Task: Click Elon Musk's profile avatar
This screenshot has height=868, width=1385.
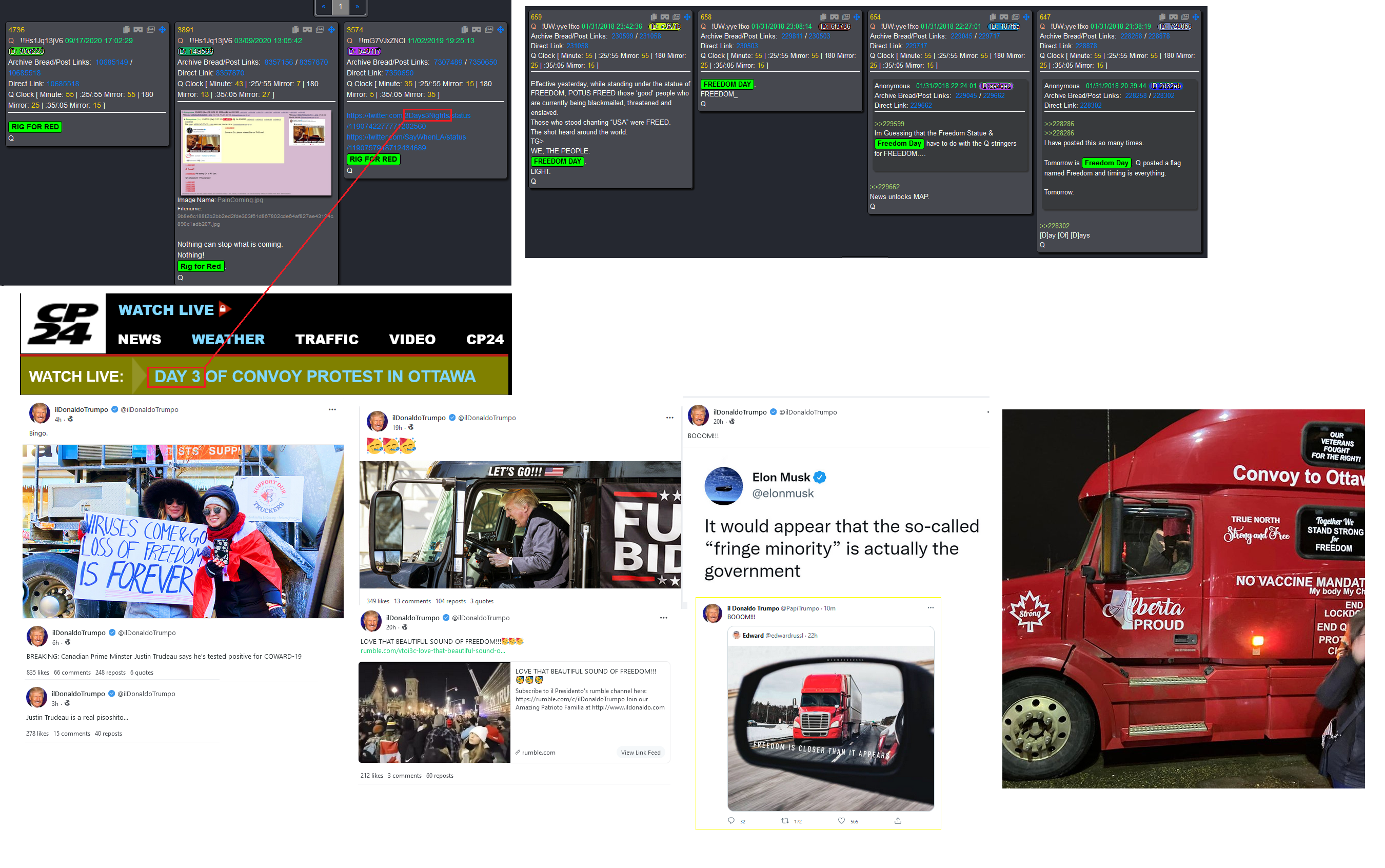Action: 724,486
